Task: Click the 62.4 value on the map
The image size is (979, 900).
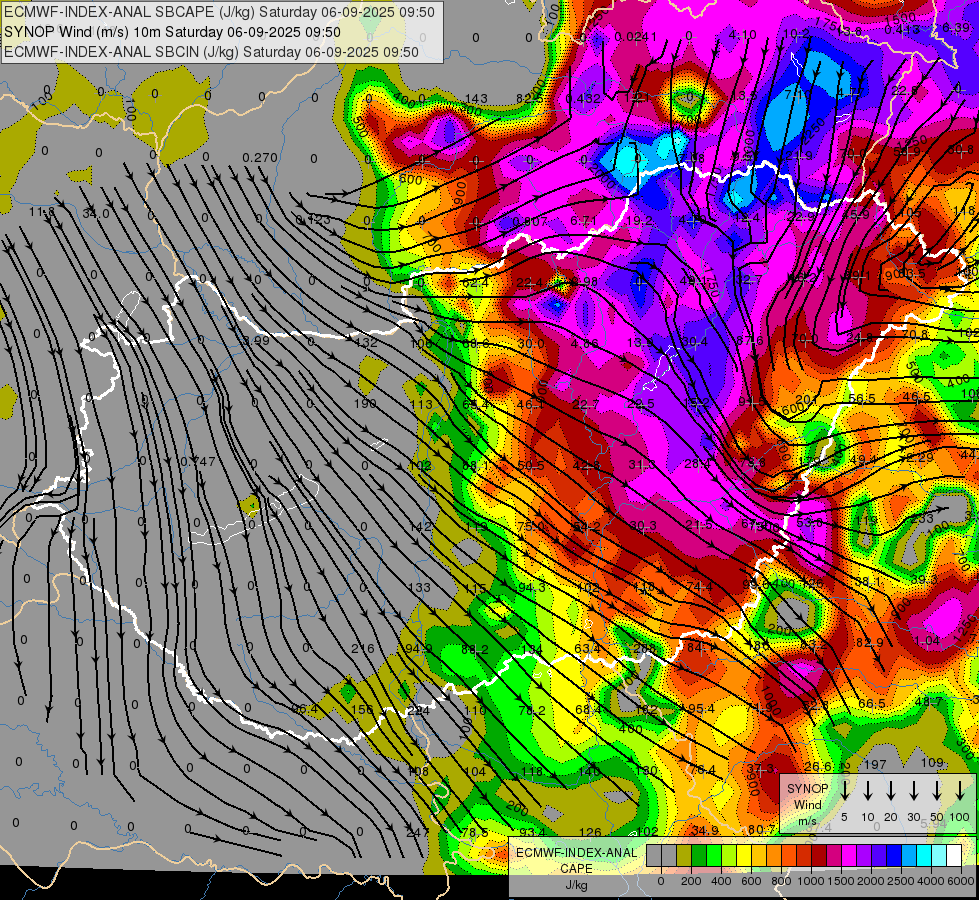Action: (475, 283)
